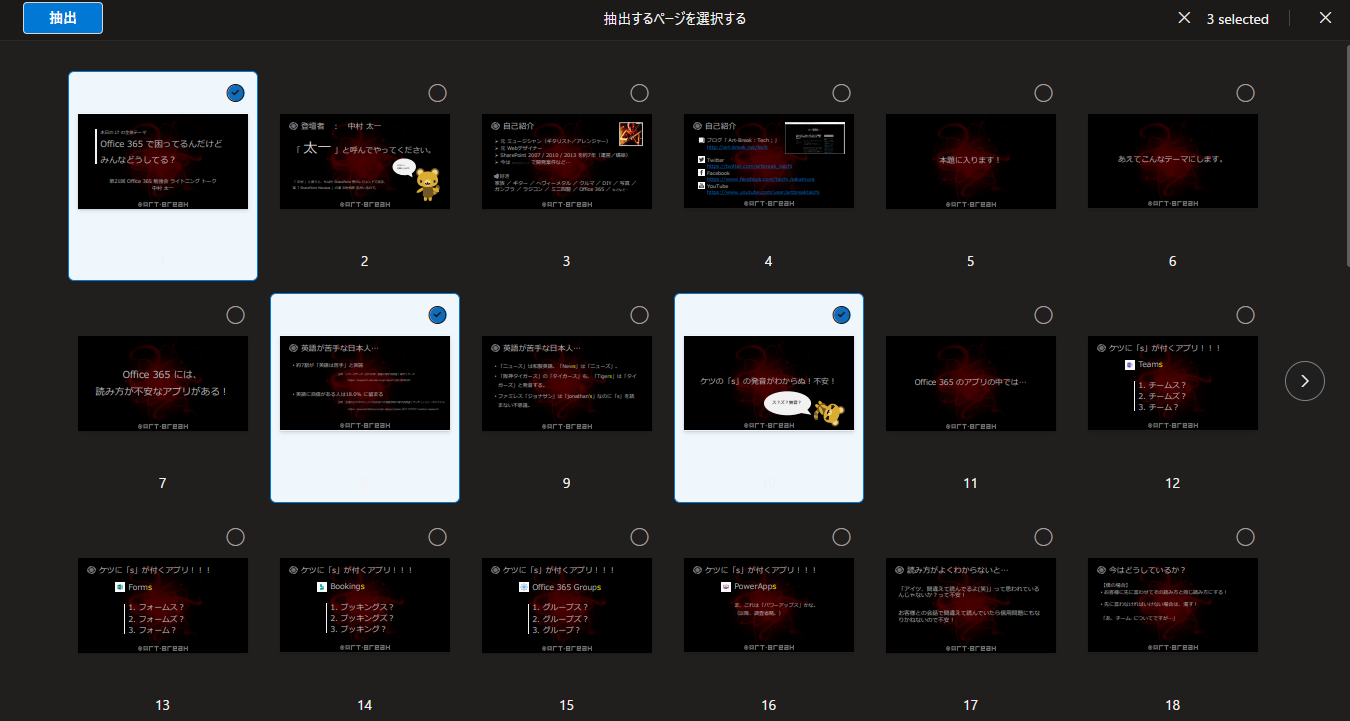Clear selection with X beside 3 selected
Image resolution: width=1350 pixels, height=721 pixels.
[1184, 18]
